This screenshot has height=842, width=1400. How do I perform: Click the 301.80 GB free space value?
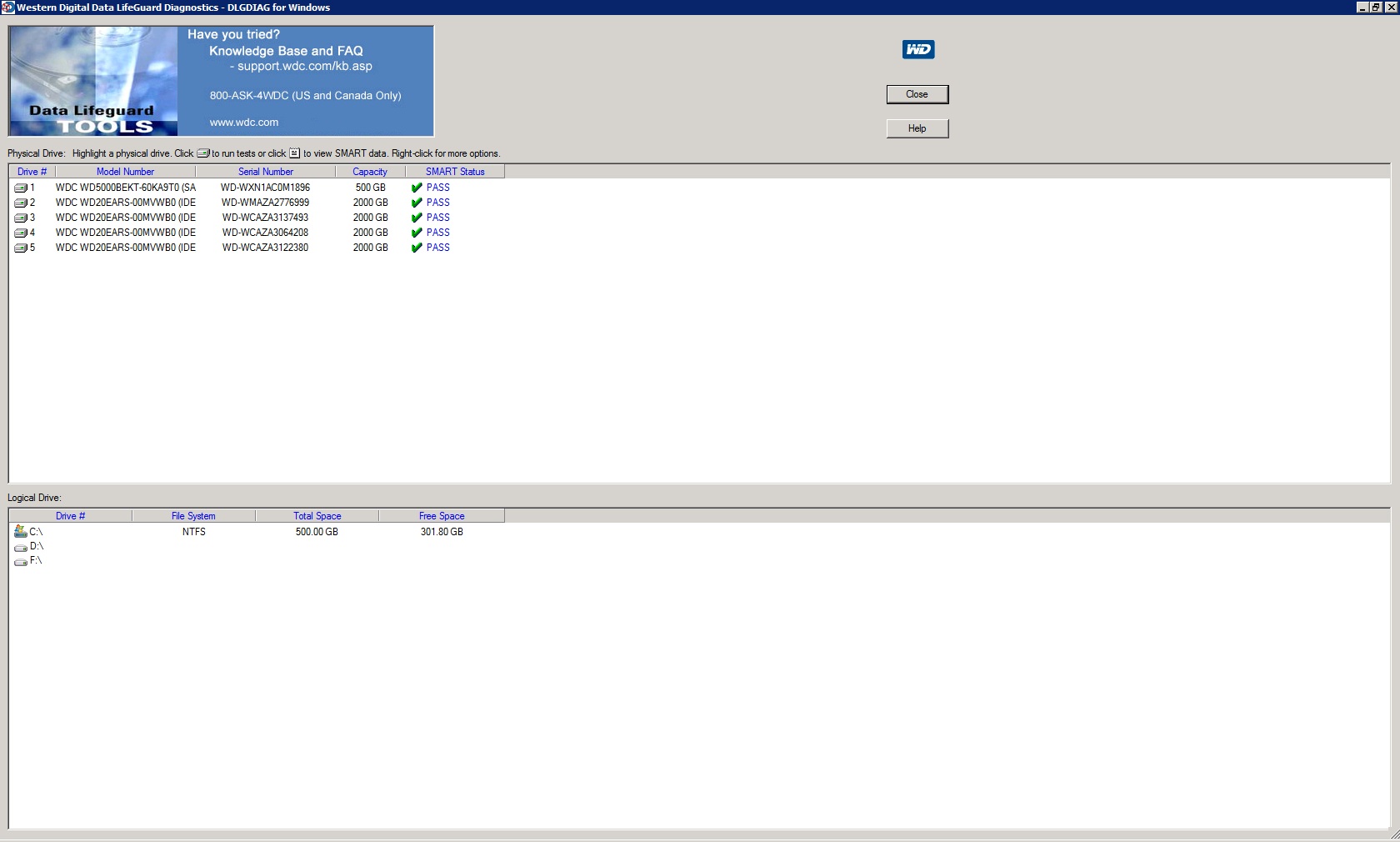[x=442, y=532]
